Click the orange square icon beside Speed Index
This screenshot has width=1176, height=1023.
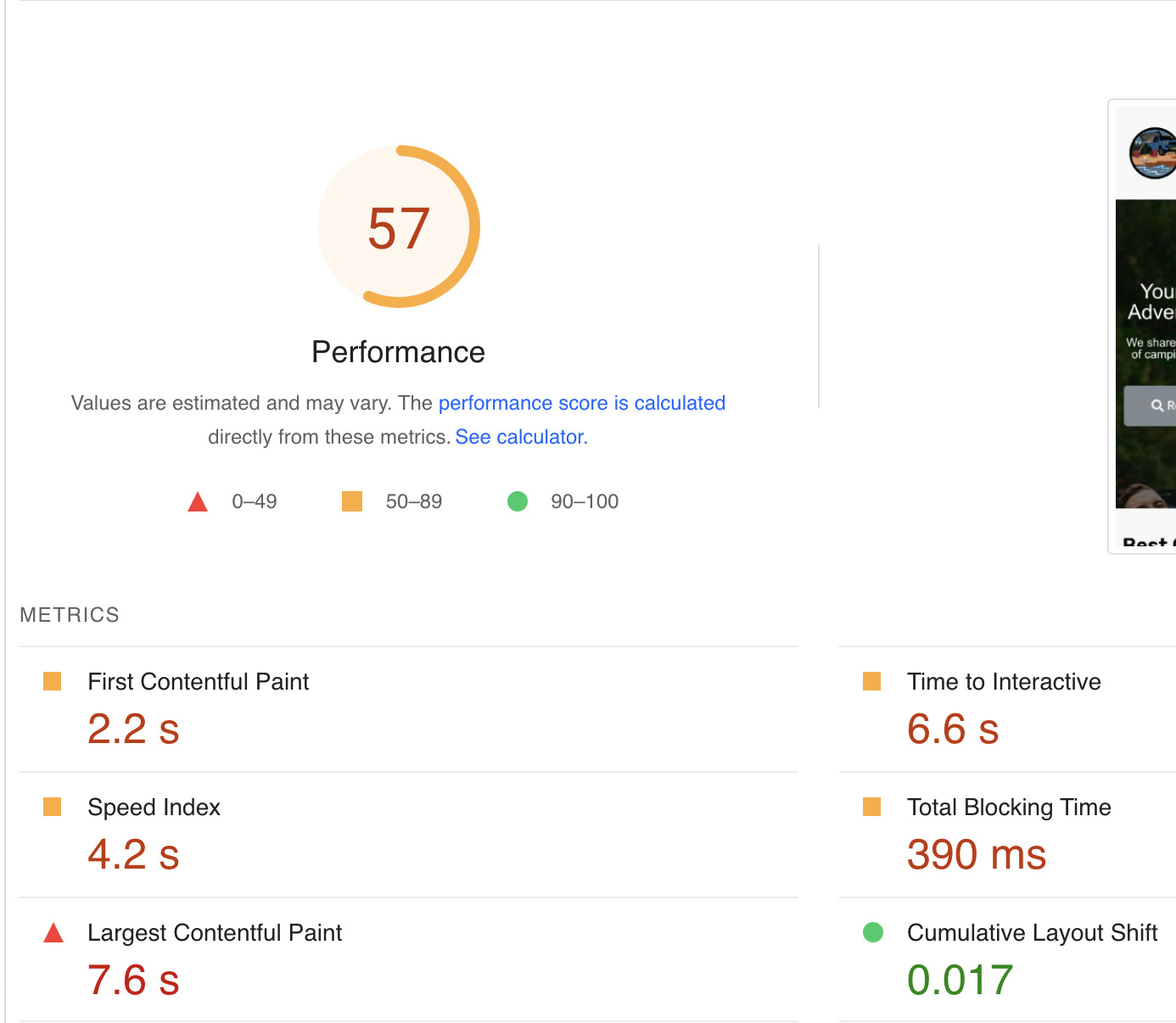coord(52,807)
